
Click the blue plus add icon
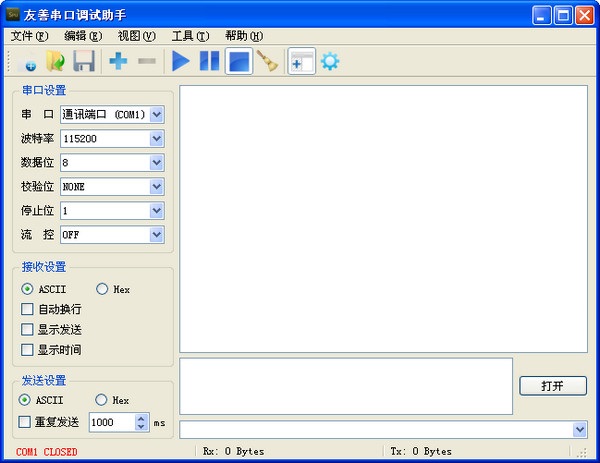118,62
